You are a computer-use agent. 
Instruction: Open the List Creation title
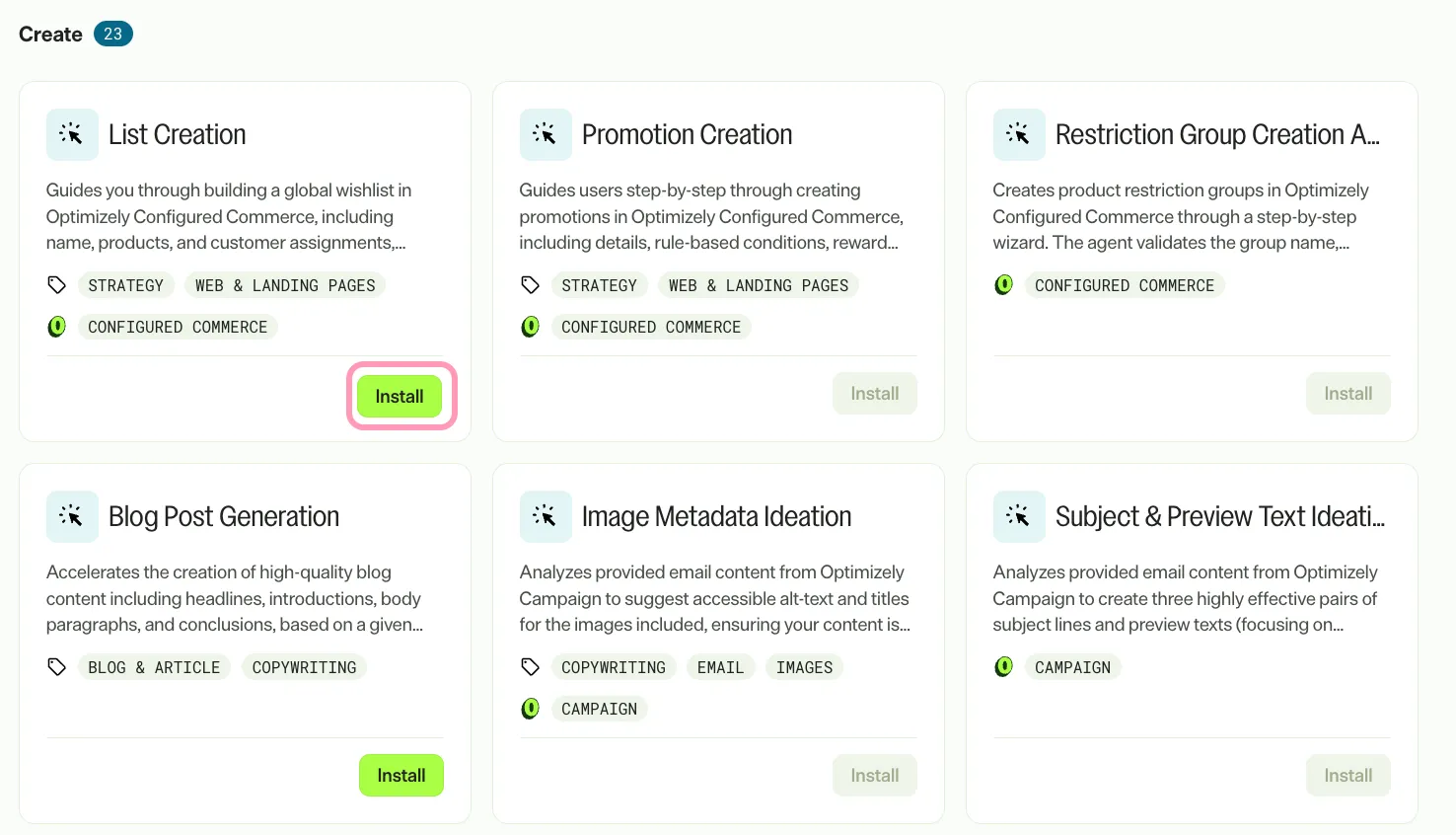178,134
